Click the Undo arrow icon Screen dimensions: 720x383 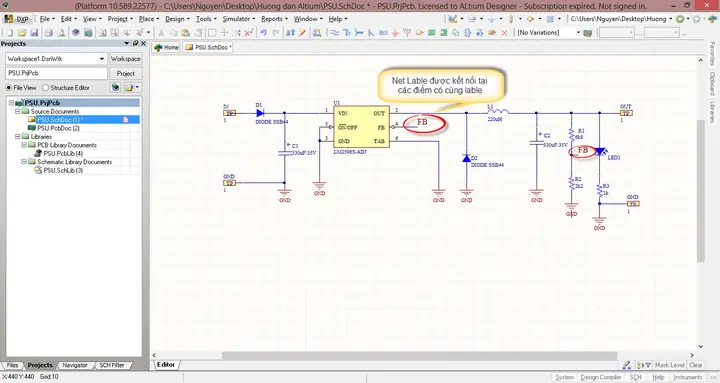point(264,33)
